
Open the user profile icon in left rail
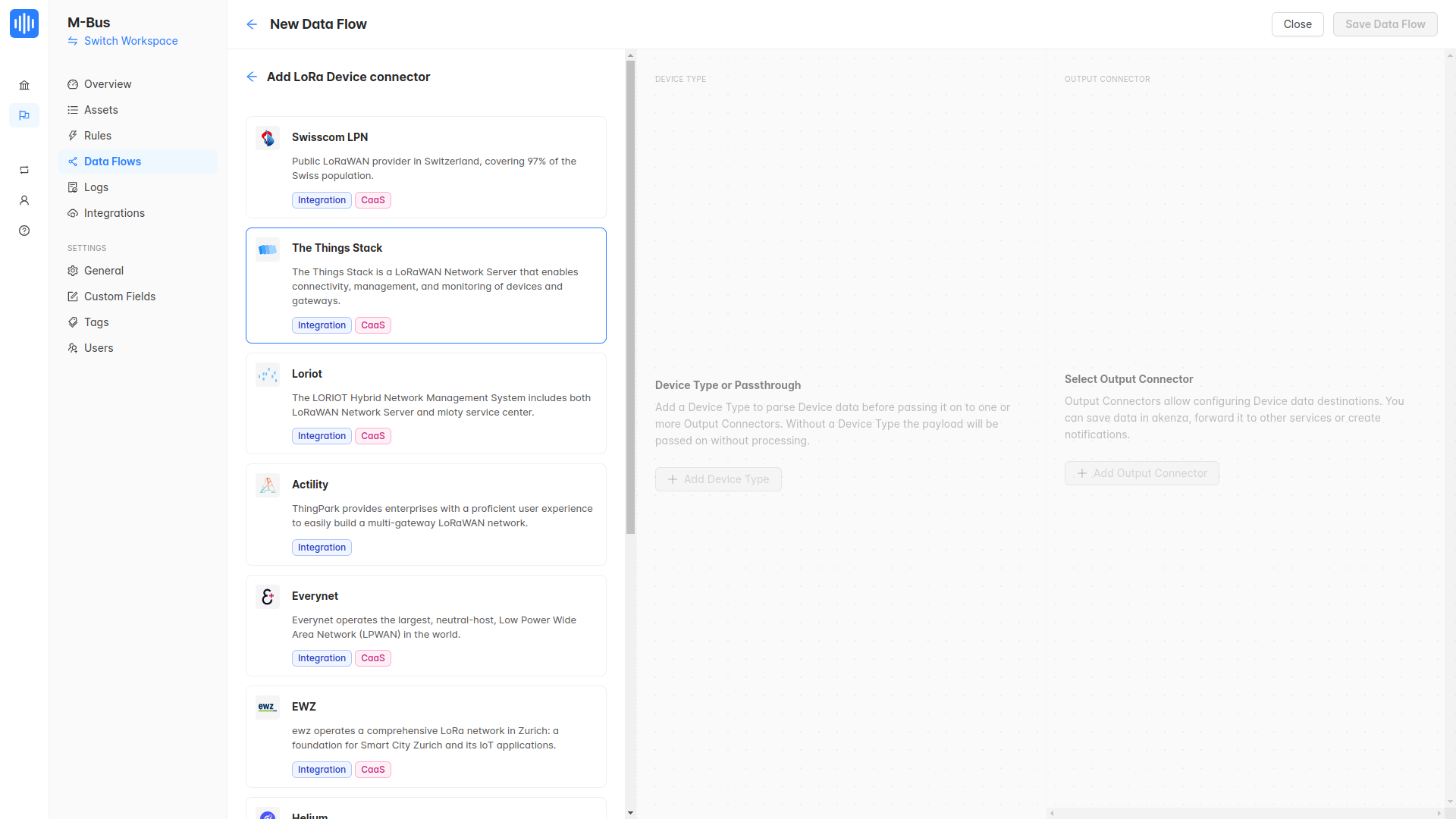(x=24, y=200)
